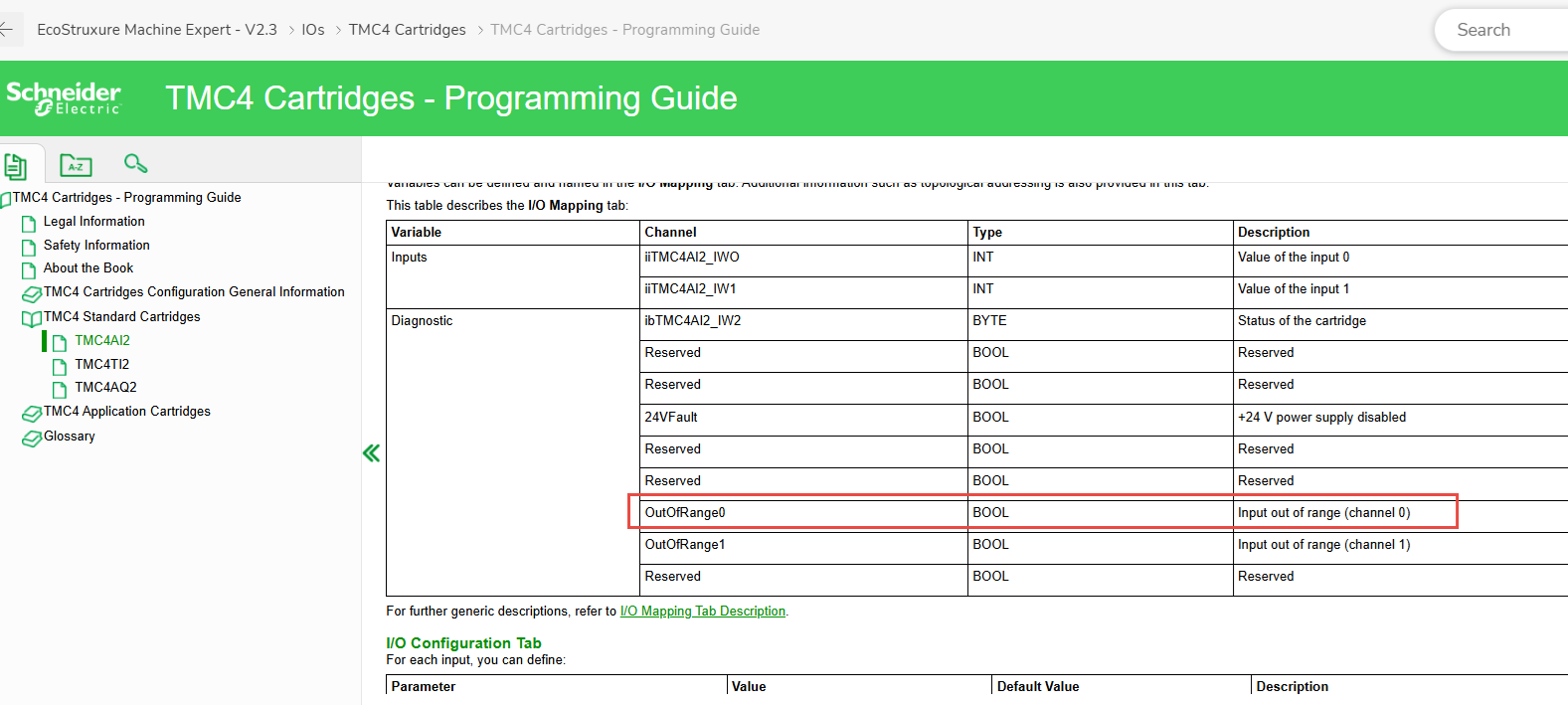
Task: Click the 24VFault channel cell
Action: [x=803, y=421]
